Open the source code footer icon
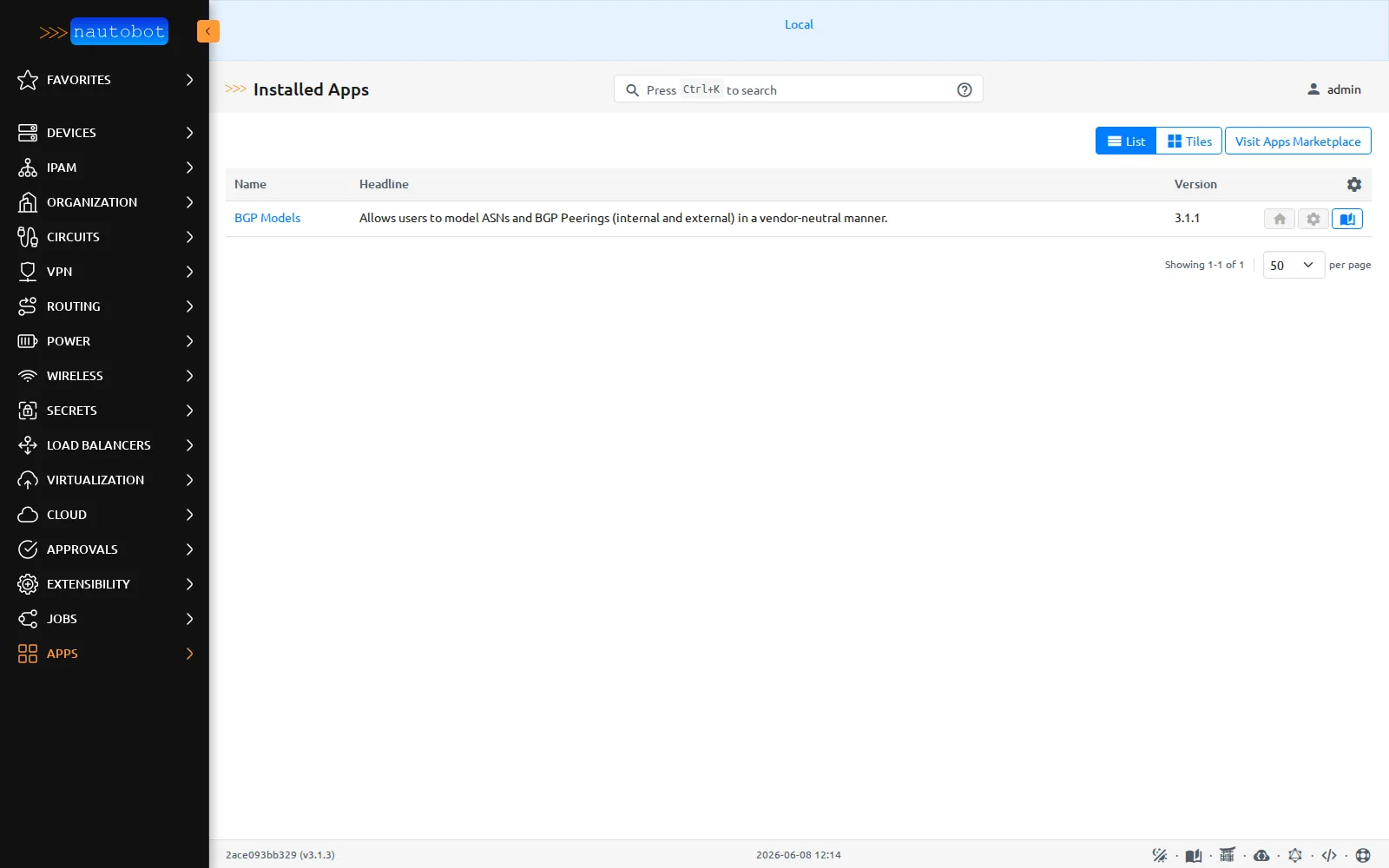This screenshot has width=1389, height=868. click(x=1329, y=855)
